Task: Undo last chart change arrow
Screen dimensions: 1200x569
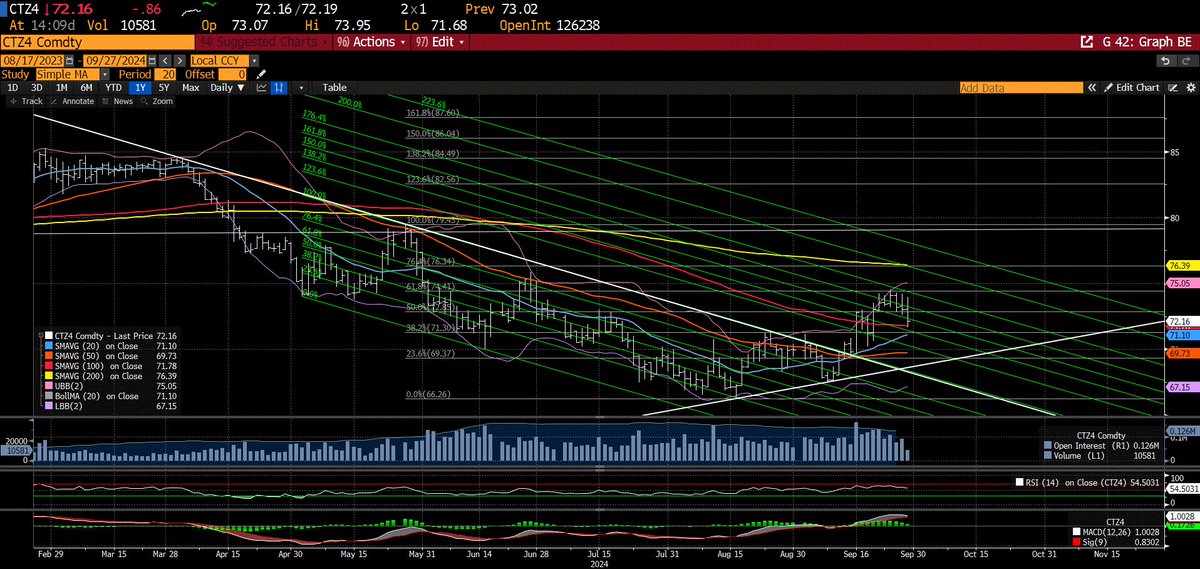Action: 1165,61
